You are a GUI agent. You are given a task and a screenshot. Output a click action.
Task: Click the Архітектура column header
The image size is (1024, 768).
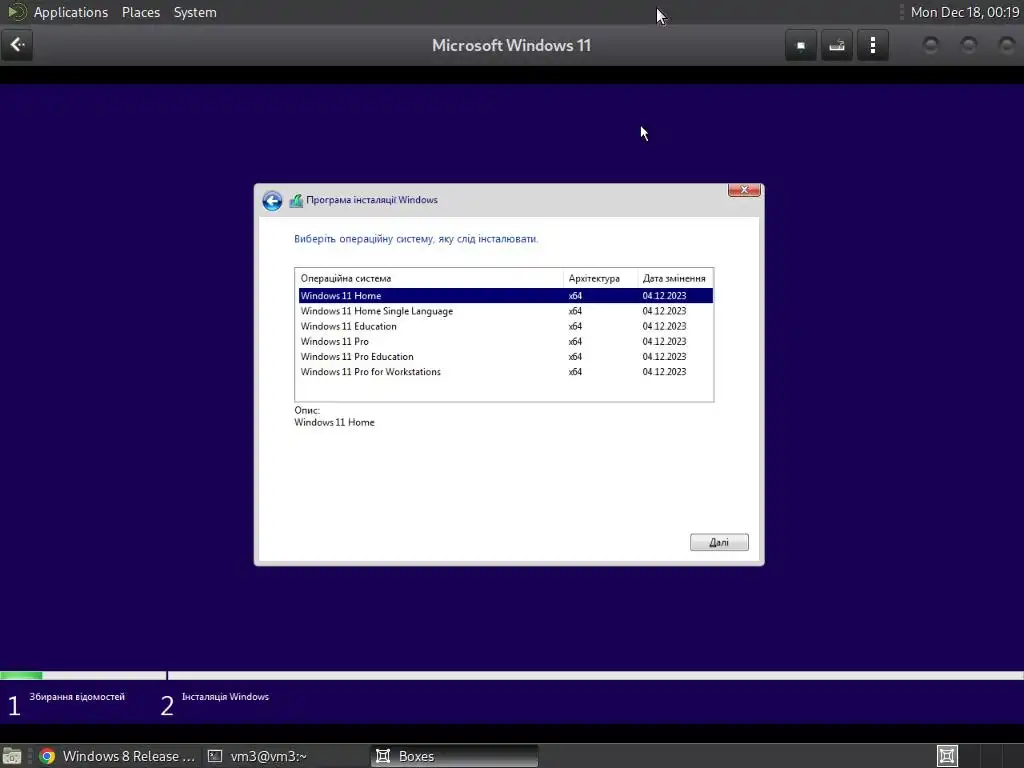(x=600, y=278)
